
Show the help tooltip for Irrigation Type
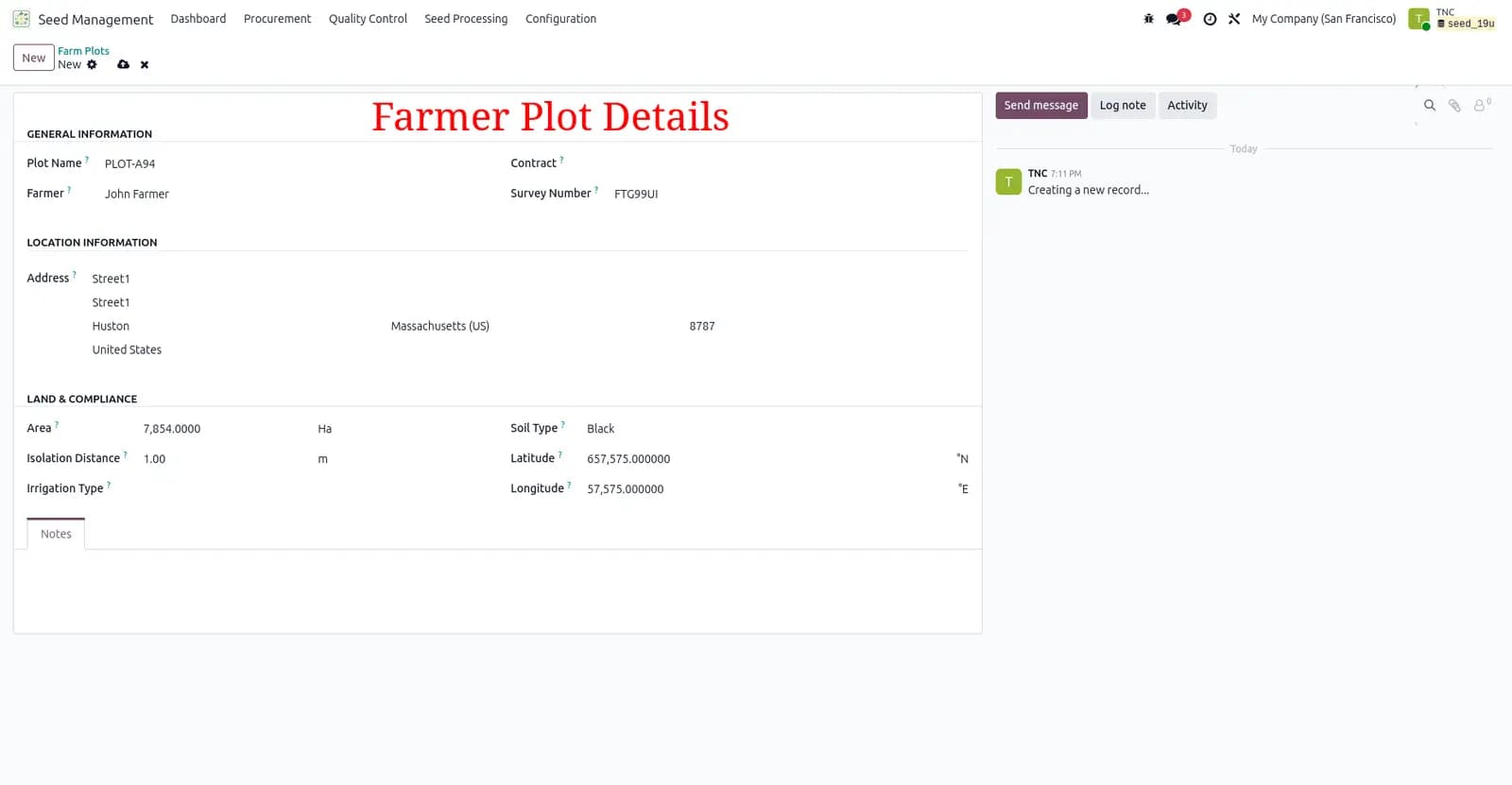109,485
